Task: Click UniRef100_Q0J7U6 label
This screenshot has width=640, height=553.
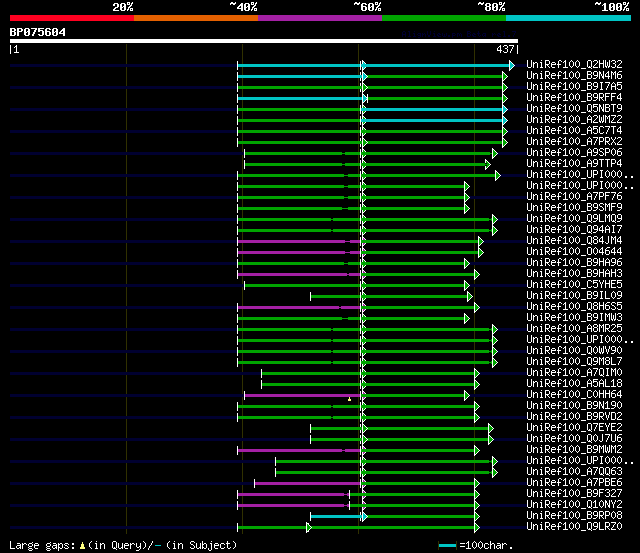Action: coord(574,439)
